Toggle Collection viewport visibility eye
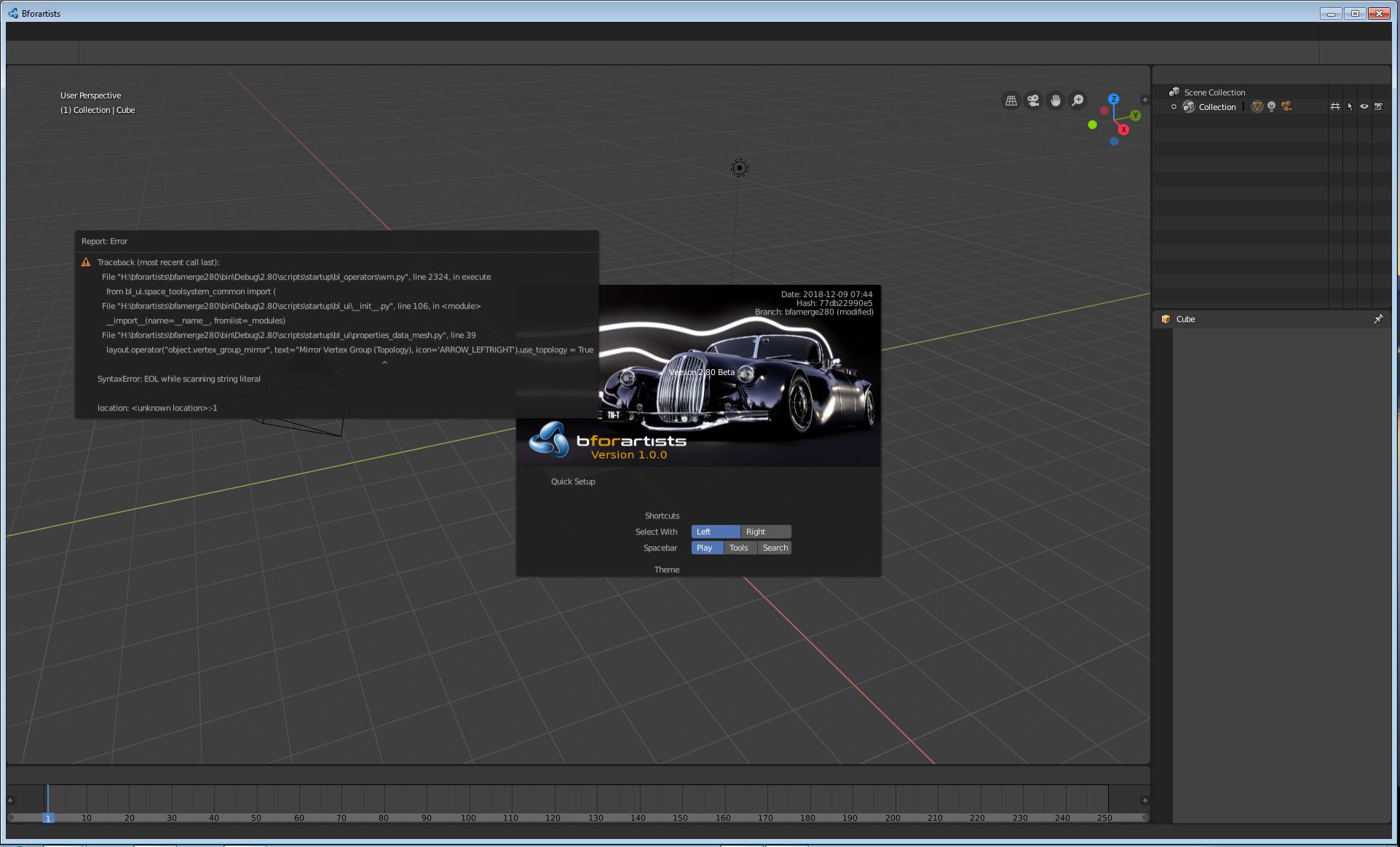This screenshot has width=1400, height=847. tap(1364, 106)
